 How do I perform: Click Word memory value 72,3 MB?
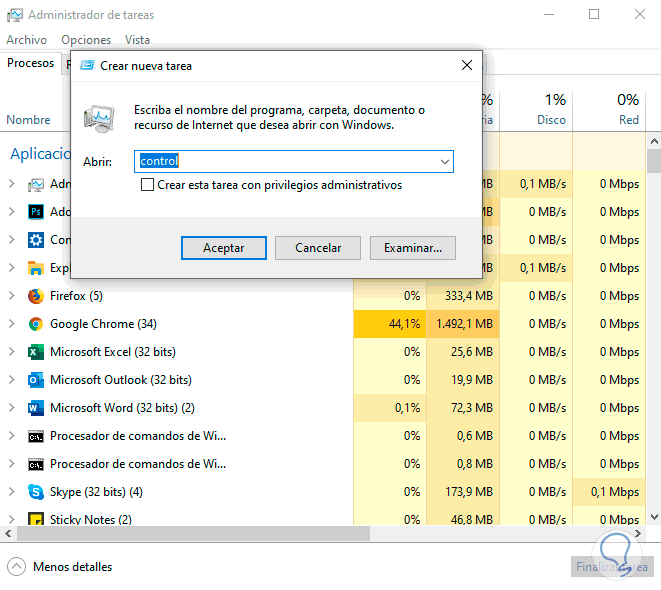click(x=472, y=408)
